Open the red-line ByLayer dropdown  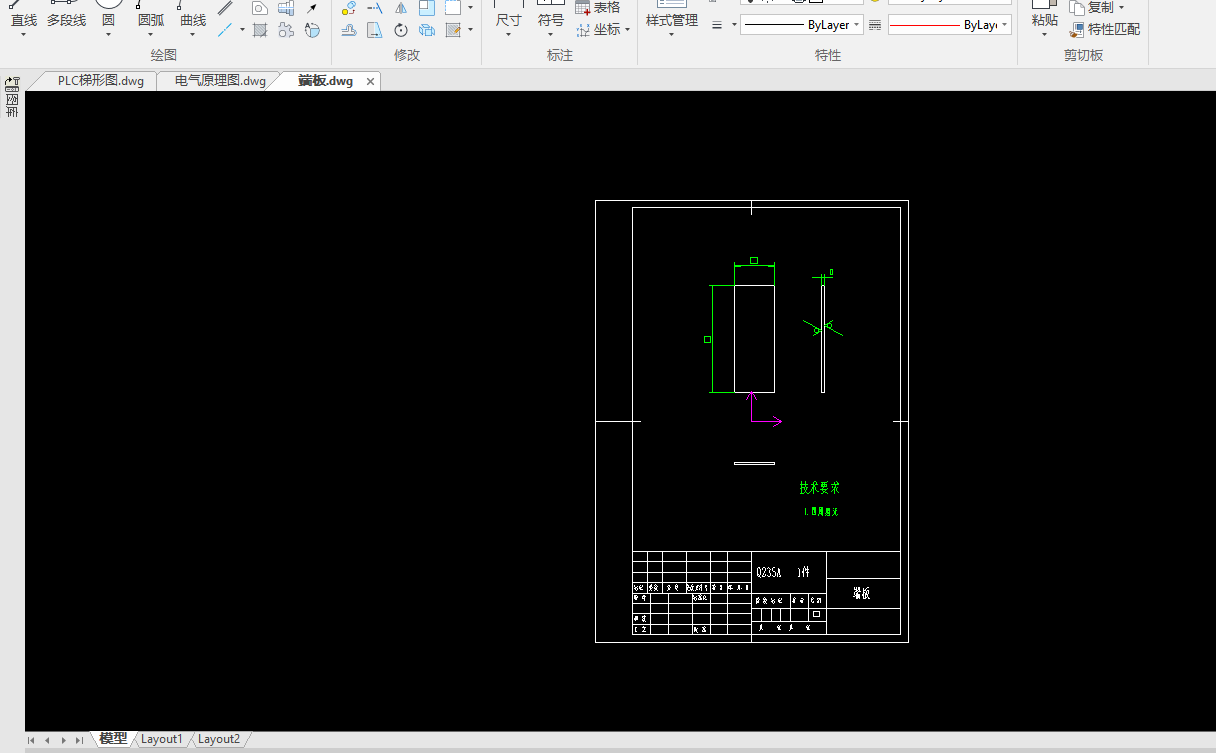pos(949,25)
